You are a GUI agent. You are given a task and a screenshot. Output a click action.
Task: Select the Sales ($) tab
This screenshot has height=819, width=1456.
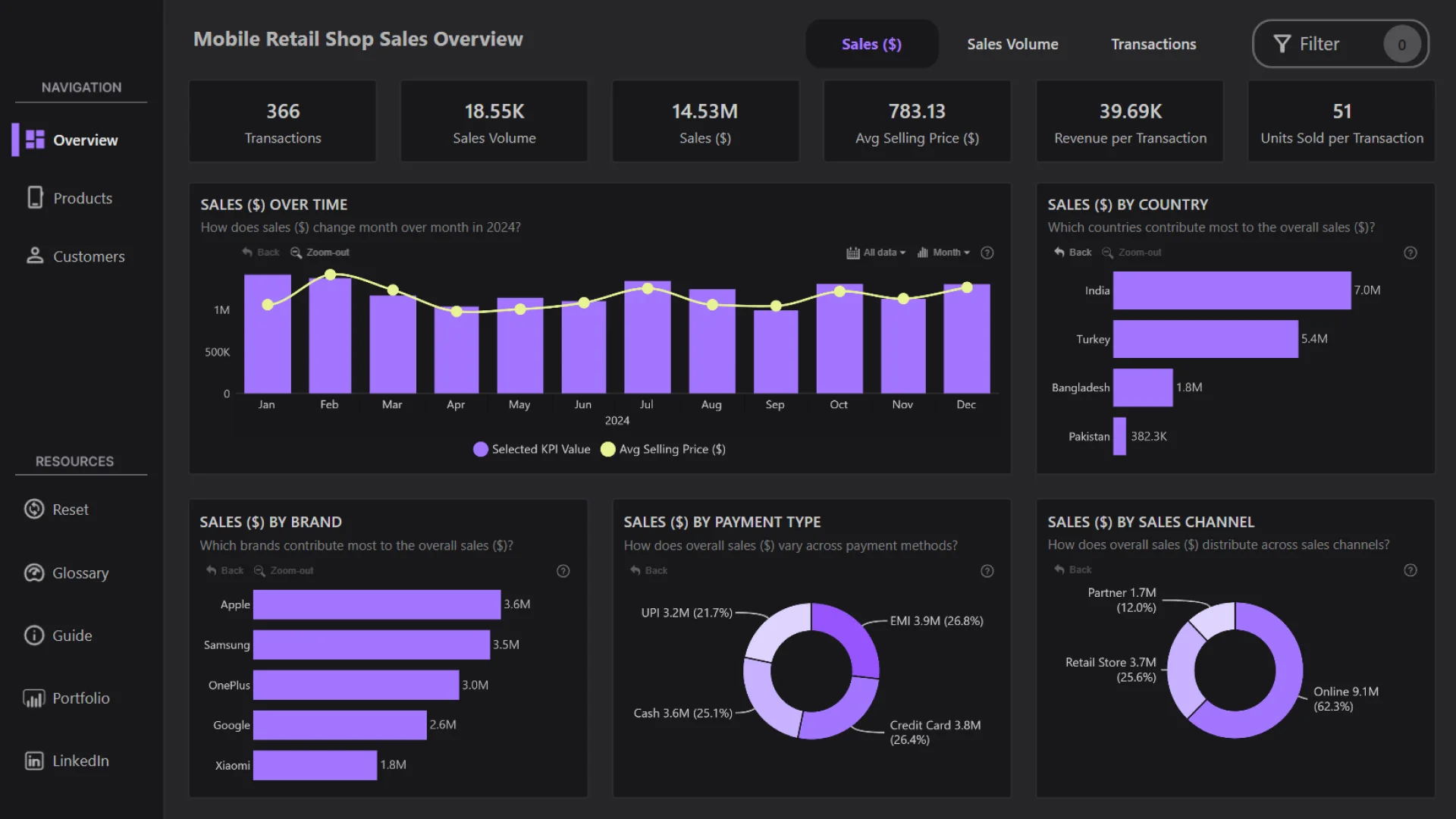point(871,44)
